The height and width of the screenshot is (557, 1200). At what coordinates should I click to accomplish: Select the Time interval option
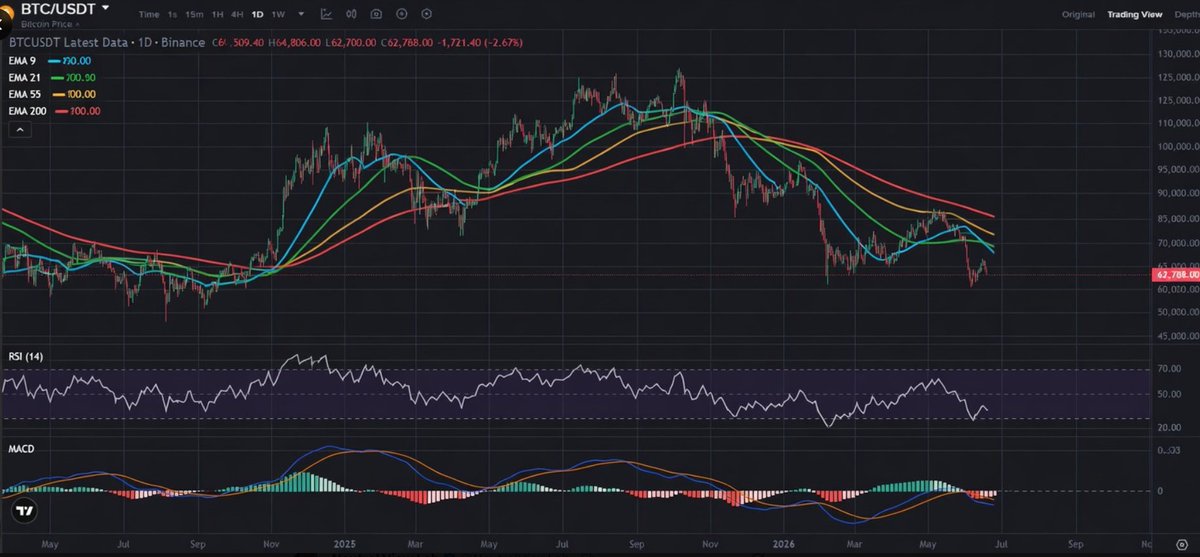click(x=149, y=15)
